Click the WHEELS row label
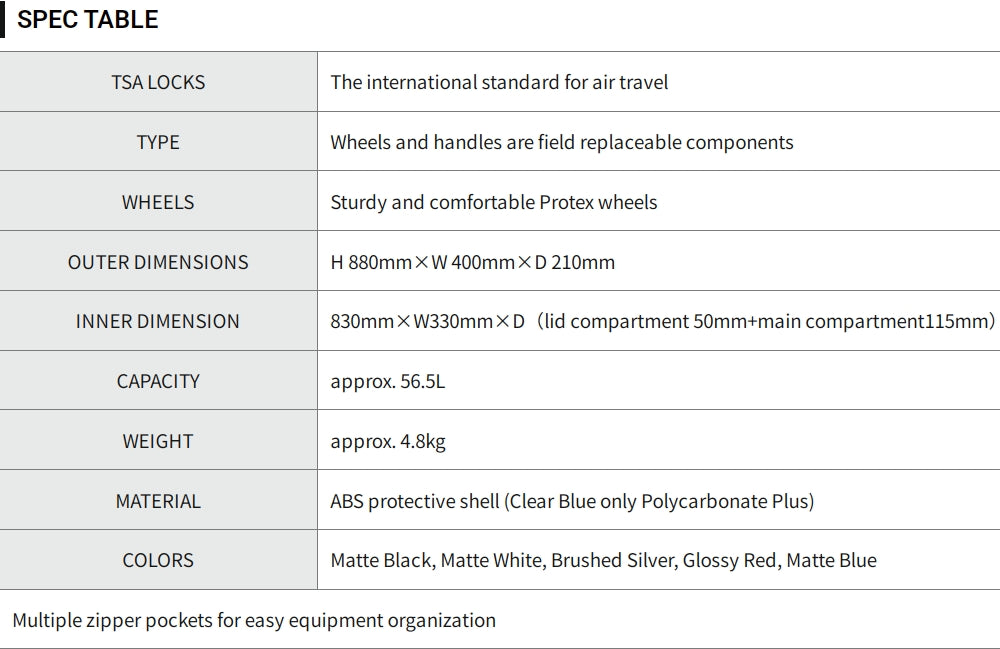1000x649 pixels. [x=158, y=202]
